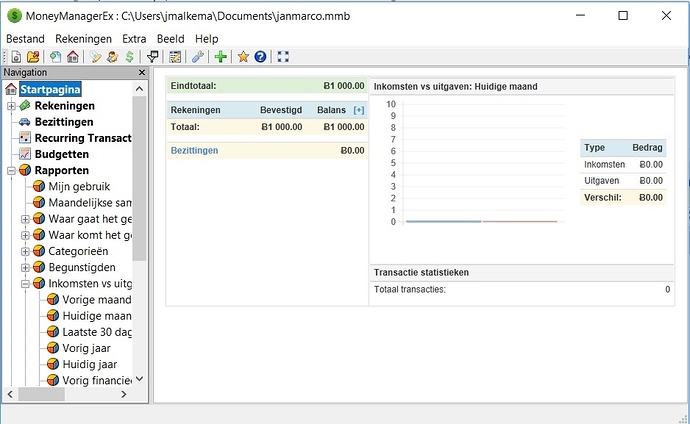Click the Transactie statistieken header
This screenshot has height=424, width=690.
(x=421, y=272)
